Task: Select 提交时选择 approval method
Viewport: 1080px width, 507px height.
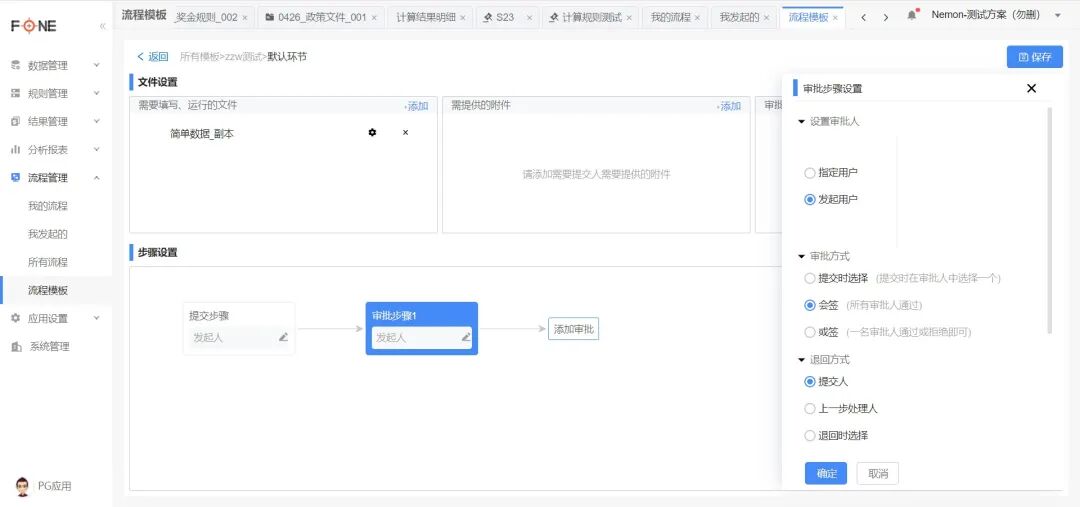Action: click(810, 279)
